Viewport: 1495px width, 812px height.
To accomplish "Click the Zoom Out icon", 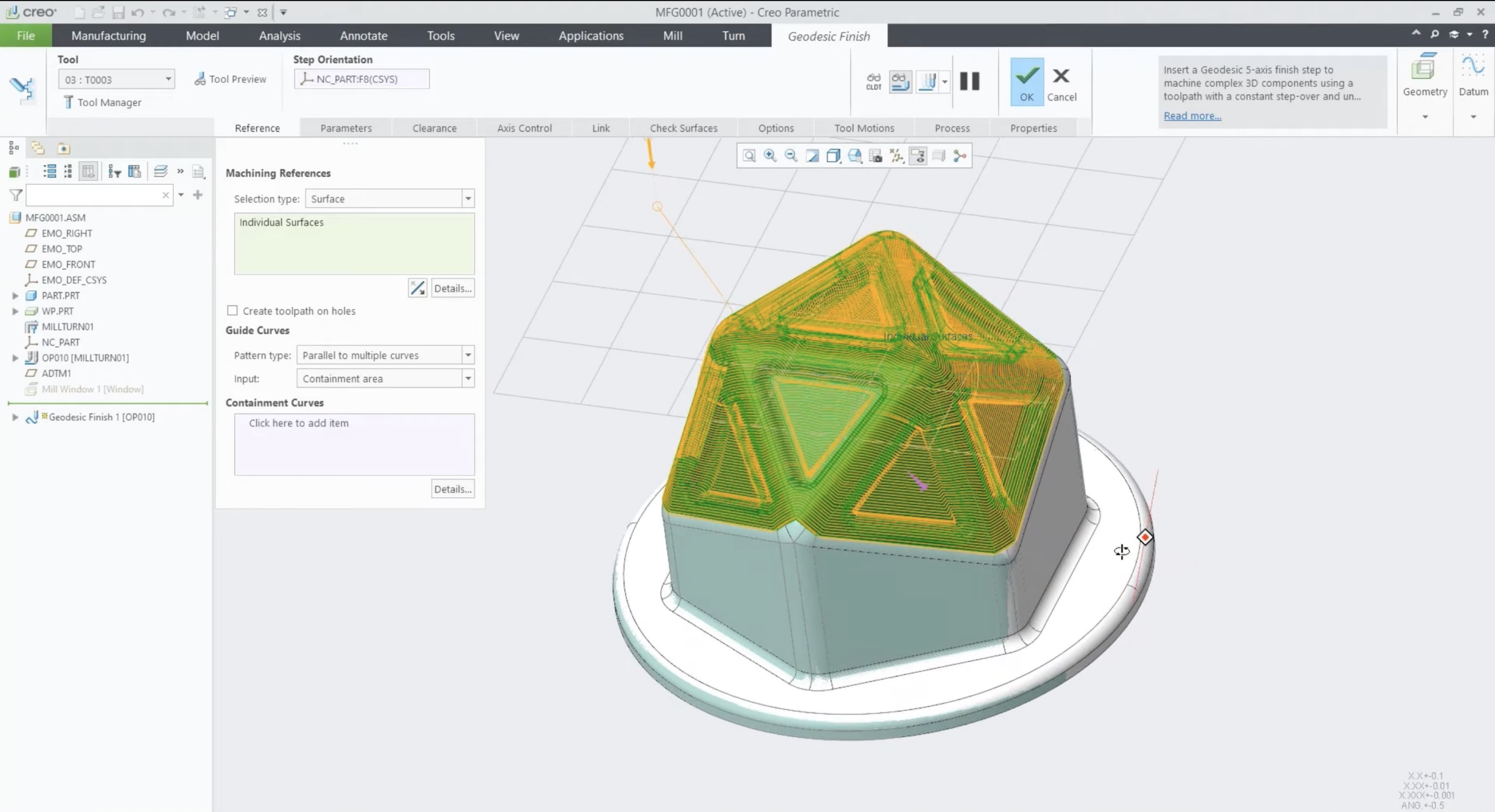I will 791,156.
